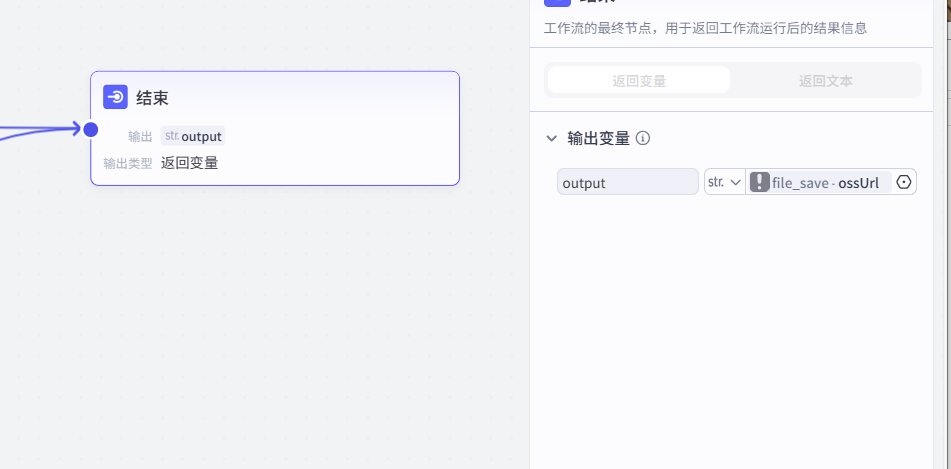This screenshot has width=951, height=469.
Task: Click the info icon beside 输出变量
Action: (x=643, y=138)
